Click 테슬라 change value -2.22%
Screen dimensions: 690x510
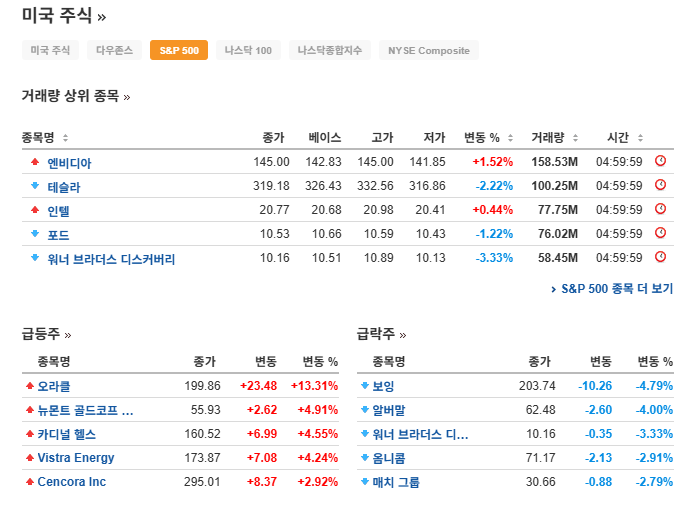pos(494,186)
